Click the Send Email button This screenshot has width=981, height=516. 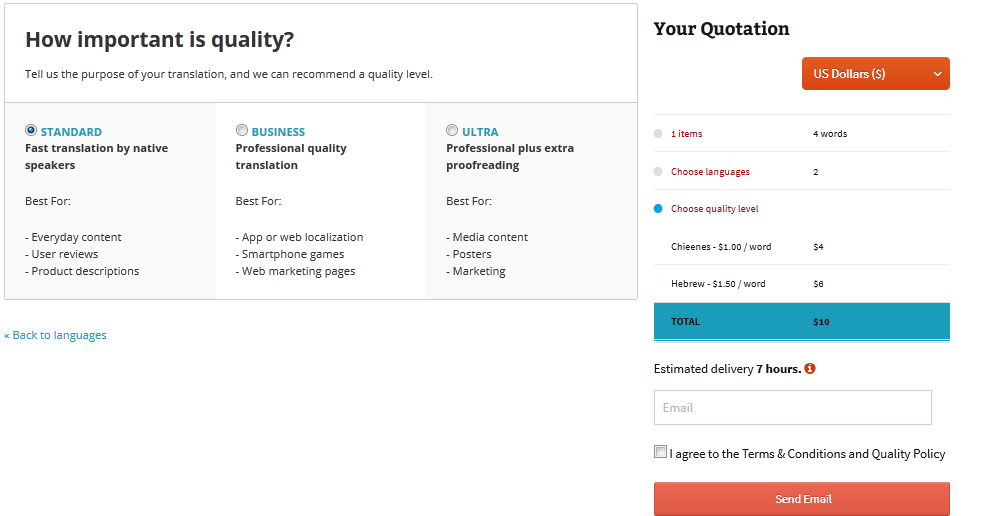pyautogui.click(x=802, y=499)
